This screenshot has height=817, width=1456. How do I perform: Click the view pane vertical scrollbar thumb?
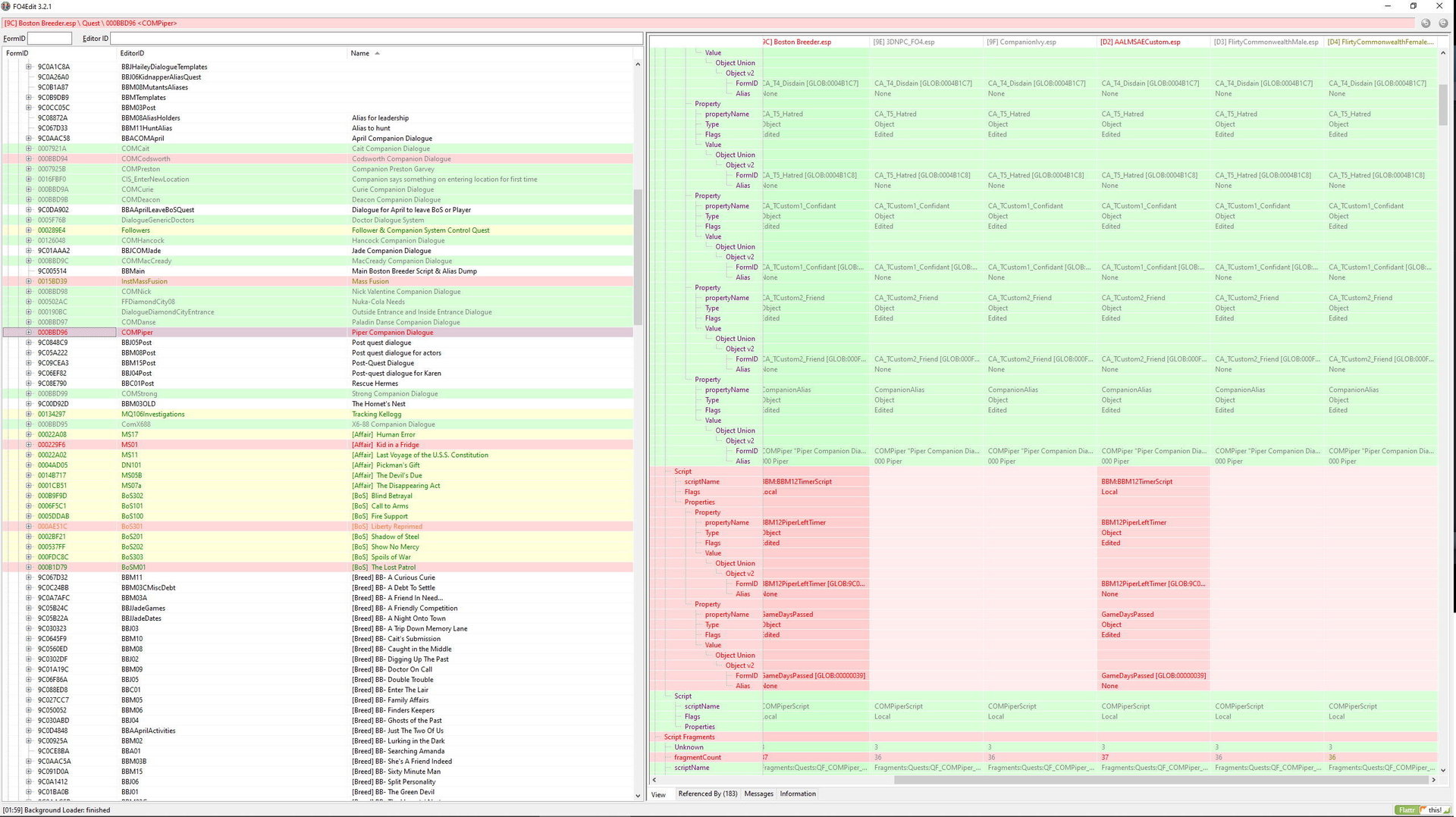(x=1442, y=105)
